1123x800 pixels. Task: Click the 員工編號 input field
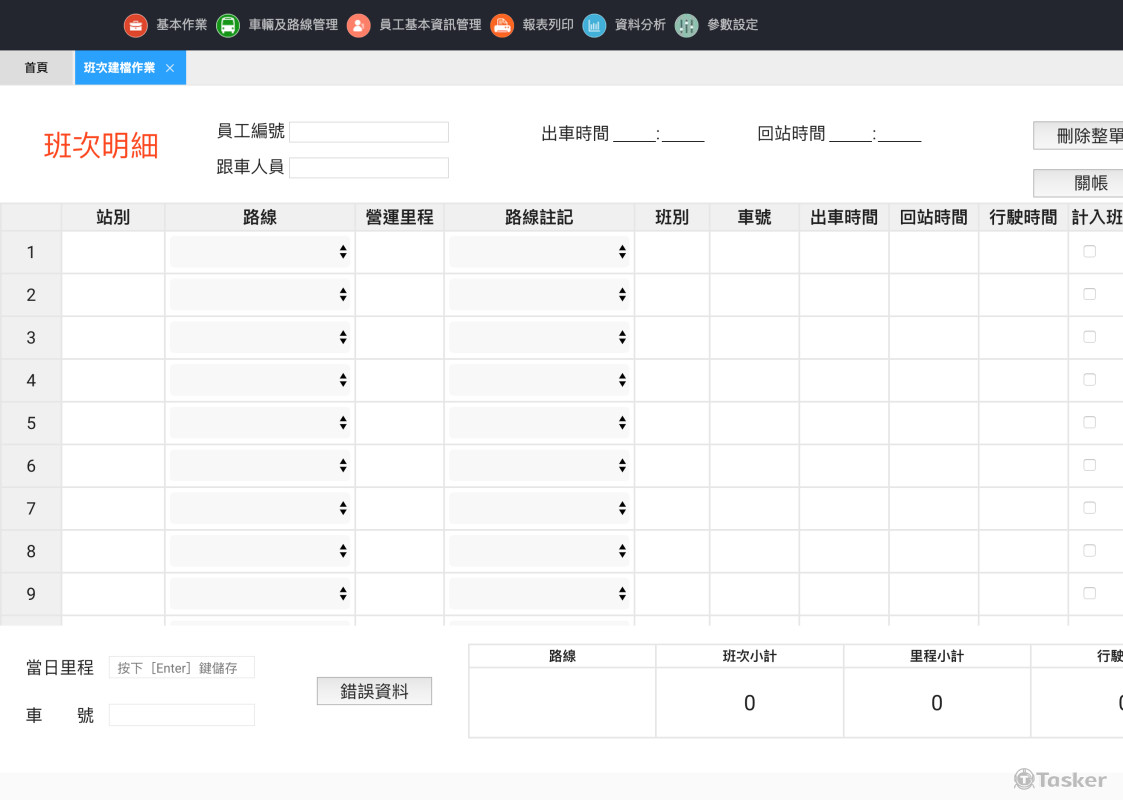[x=369, y=131]
